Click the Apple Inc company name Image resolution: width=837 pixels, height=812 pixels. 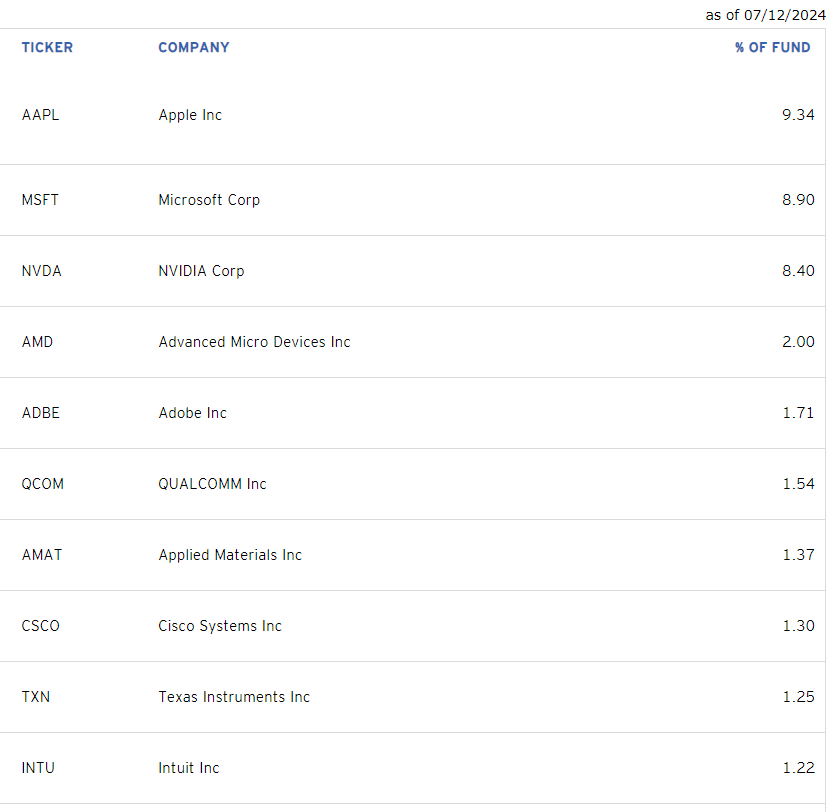[x=190, y=115]
